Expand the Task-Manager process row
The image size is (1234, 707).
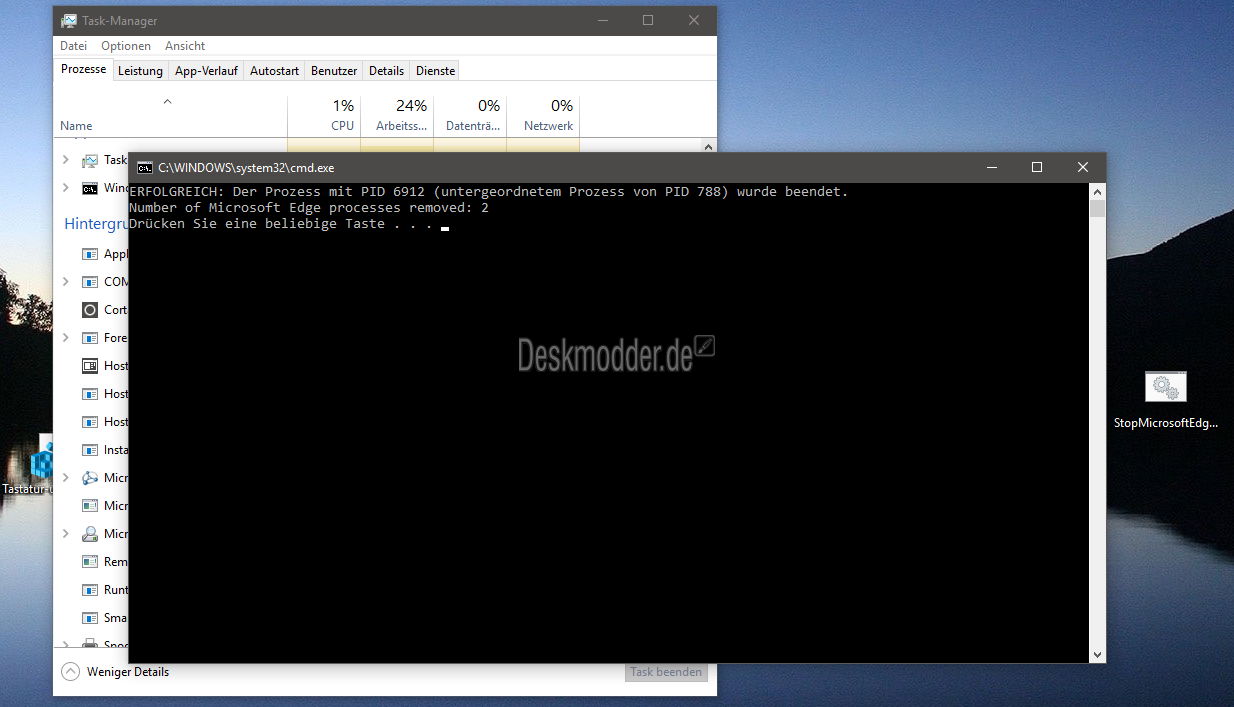tap(66, 160)
